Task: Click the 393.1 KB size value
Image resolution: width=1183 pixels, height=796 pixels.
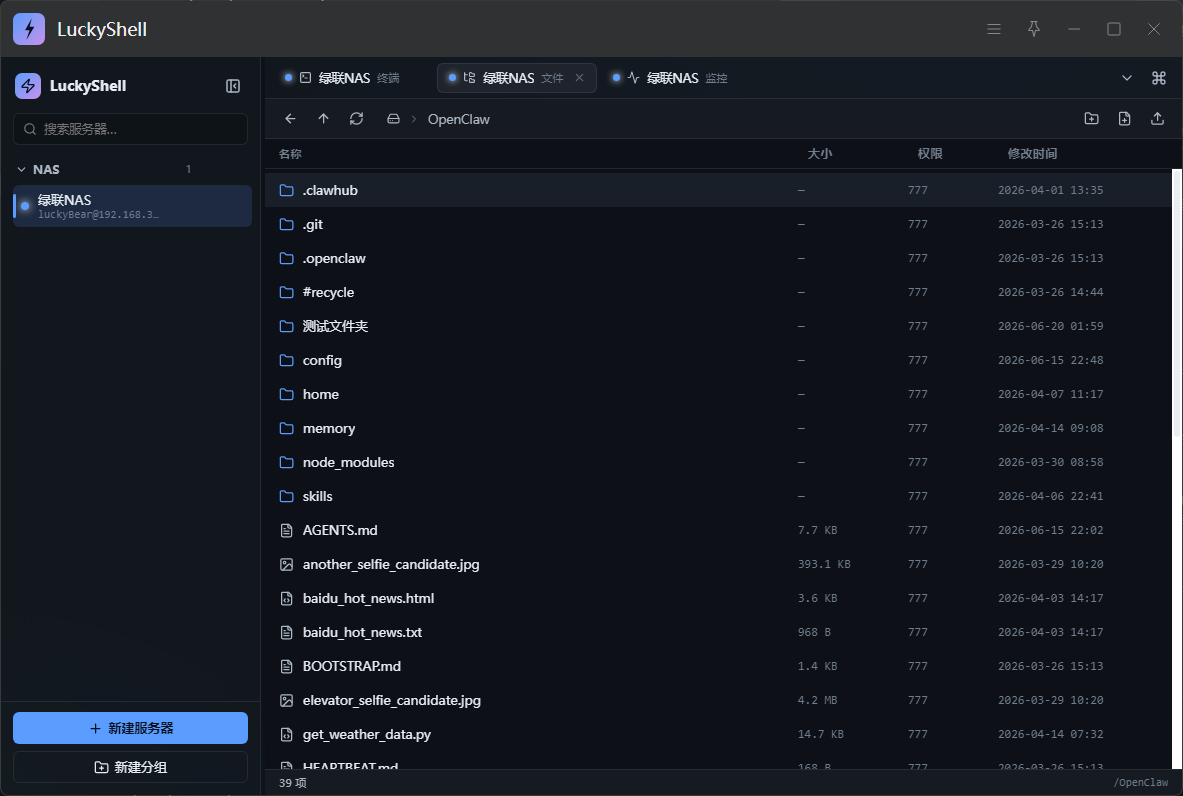Action: point(824,564)
